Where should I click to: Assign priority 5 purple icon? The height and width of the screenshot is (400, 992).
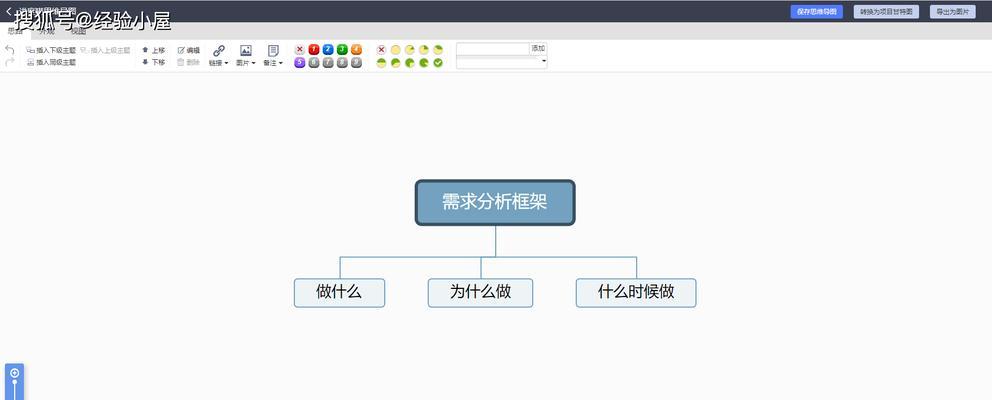tap(300, 63)
